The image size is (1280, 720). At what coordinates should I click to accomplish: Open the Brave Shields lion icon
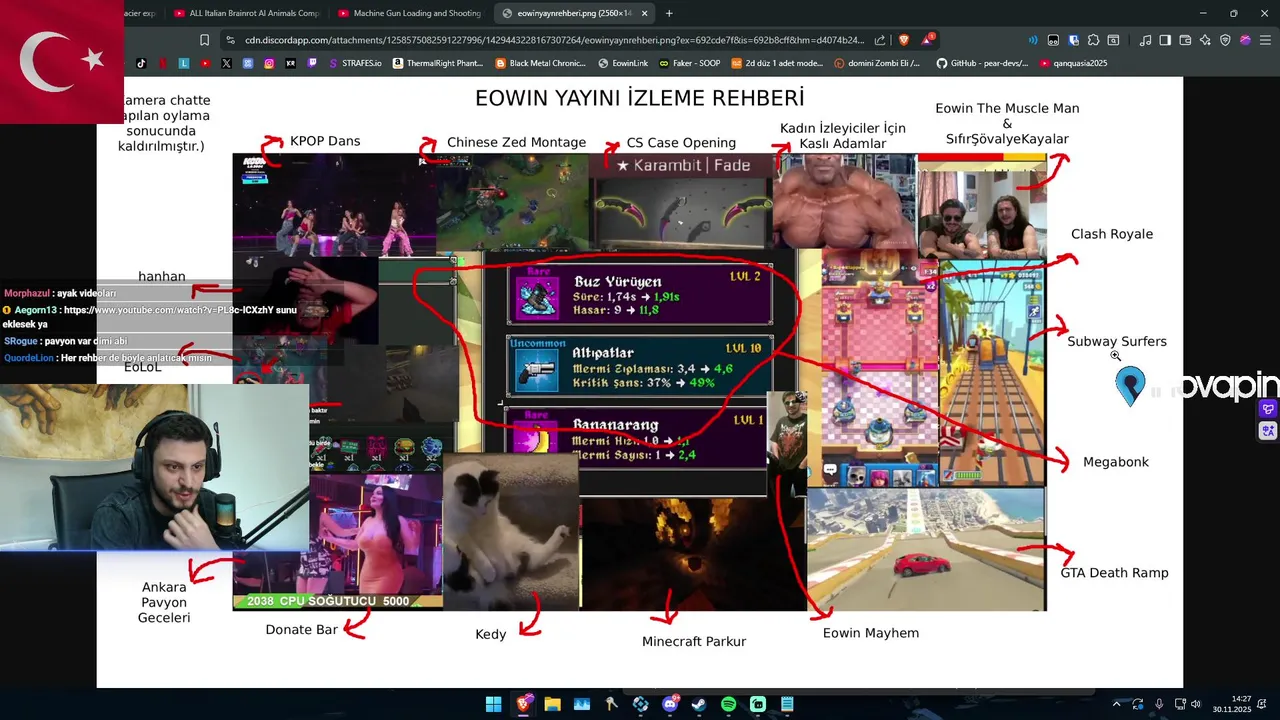click(904, 40)
